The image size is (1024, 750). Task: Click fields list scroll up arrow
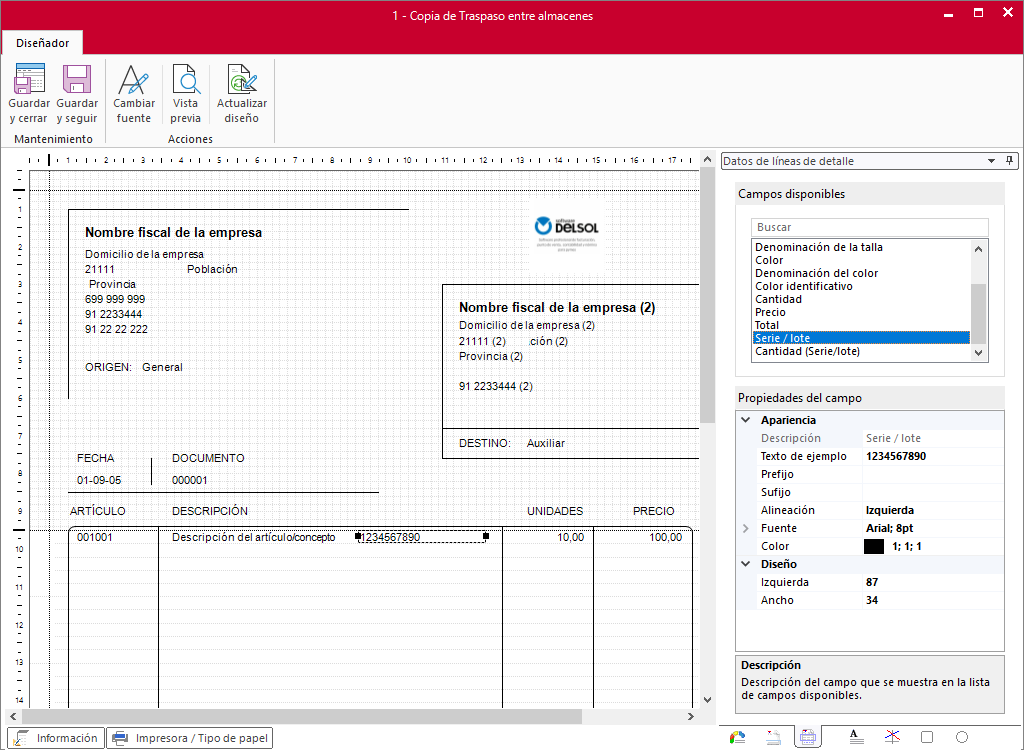978,248
